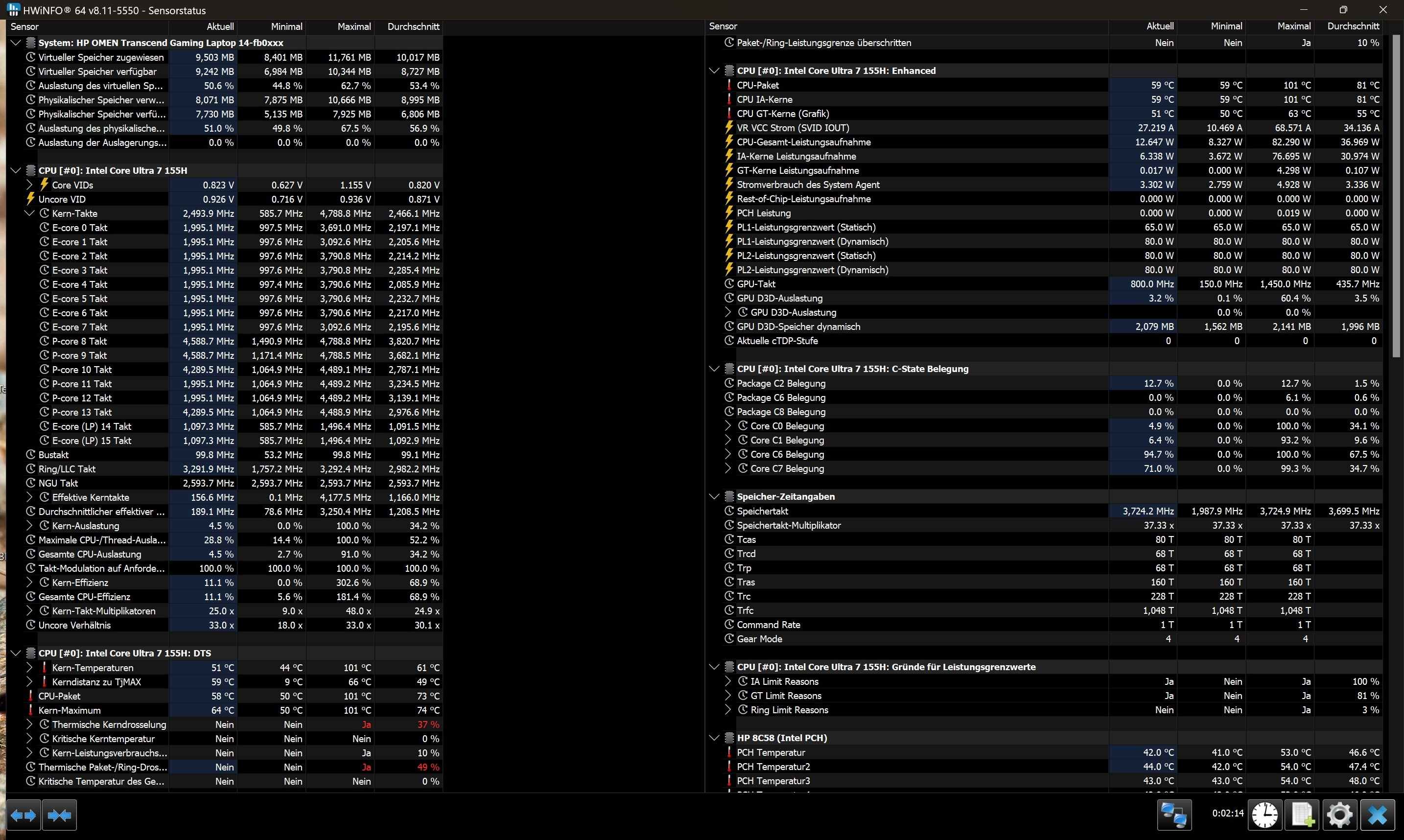Open the network remote monitoring icon
The image size is (1404, 840).
(1174, 815)
